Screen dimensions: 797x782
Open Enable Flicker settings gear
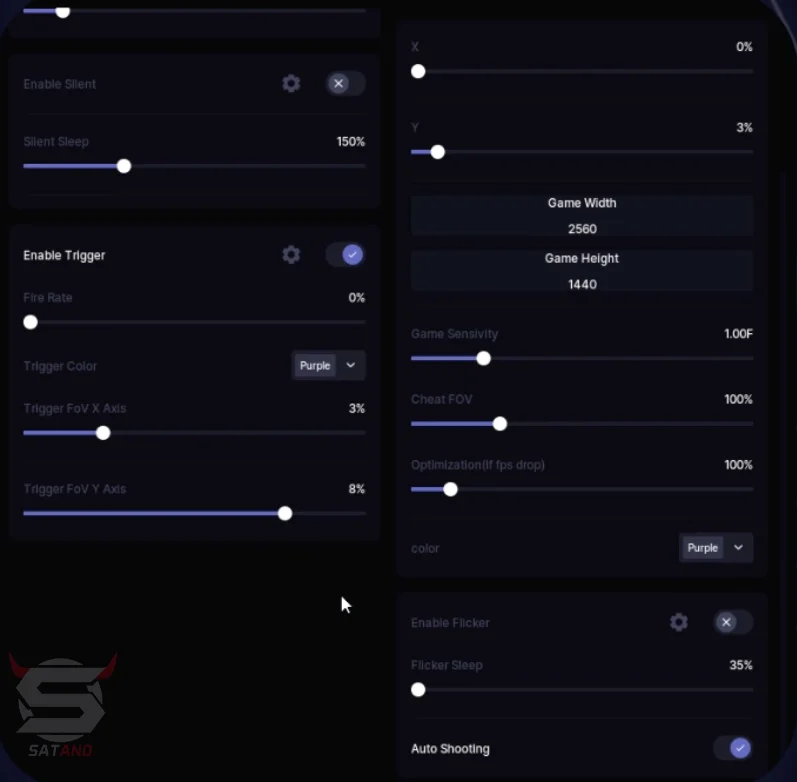679,622
